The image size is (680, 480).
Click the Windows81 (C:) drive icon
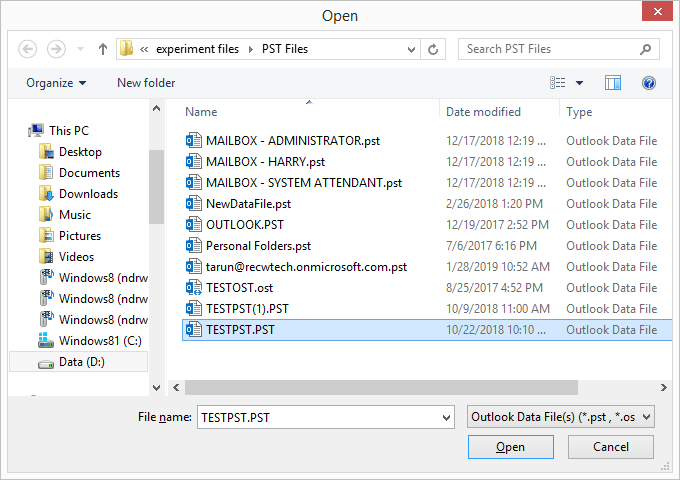46,341
